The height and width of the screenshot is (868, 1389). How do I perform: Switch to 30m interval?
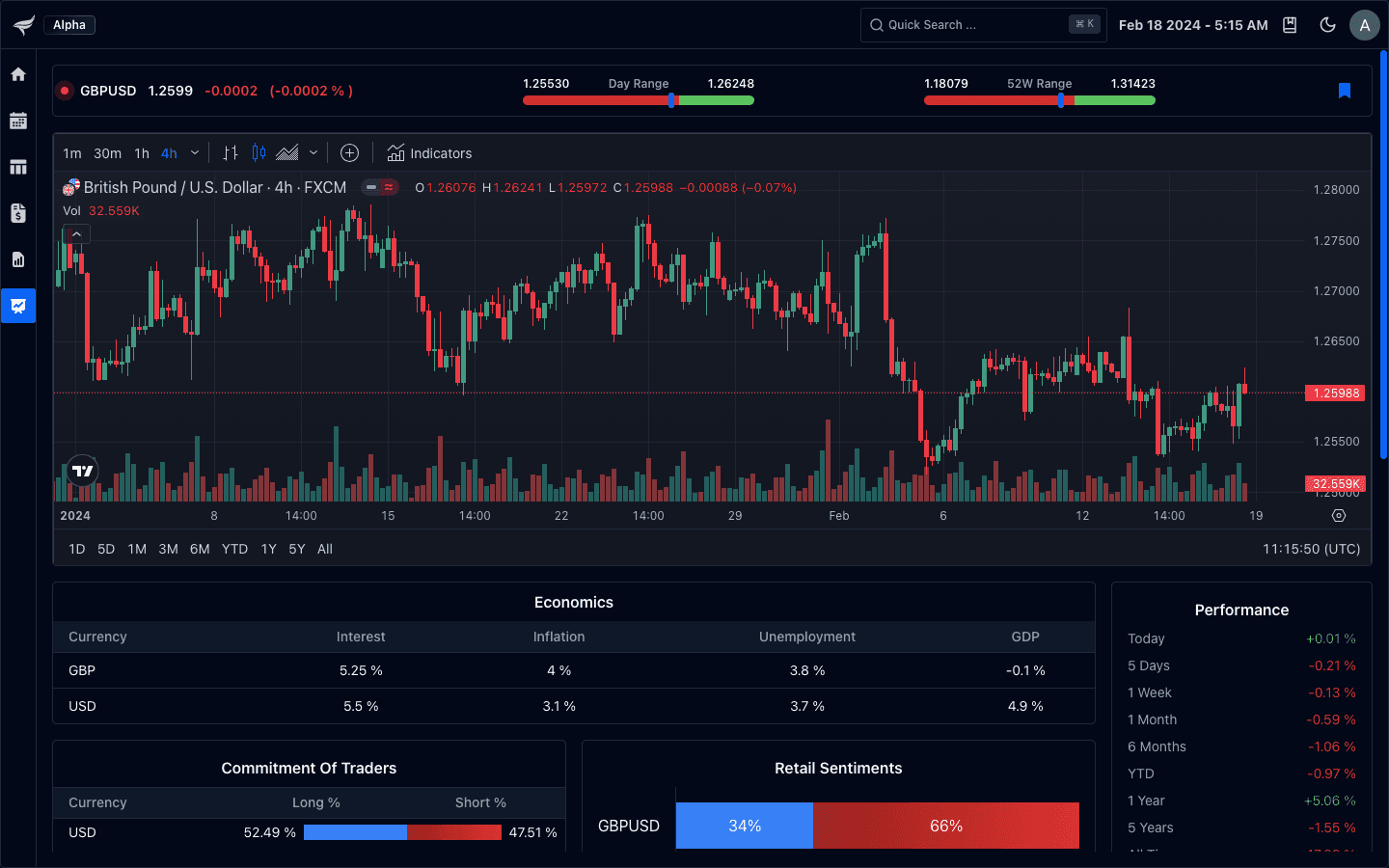pyautogui.click(x=107, y=153)
